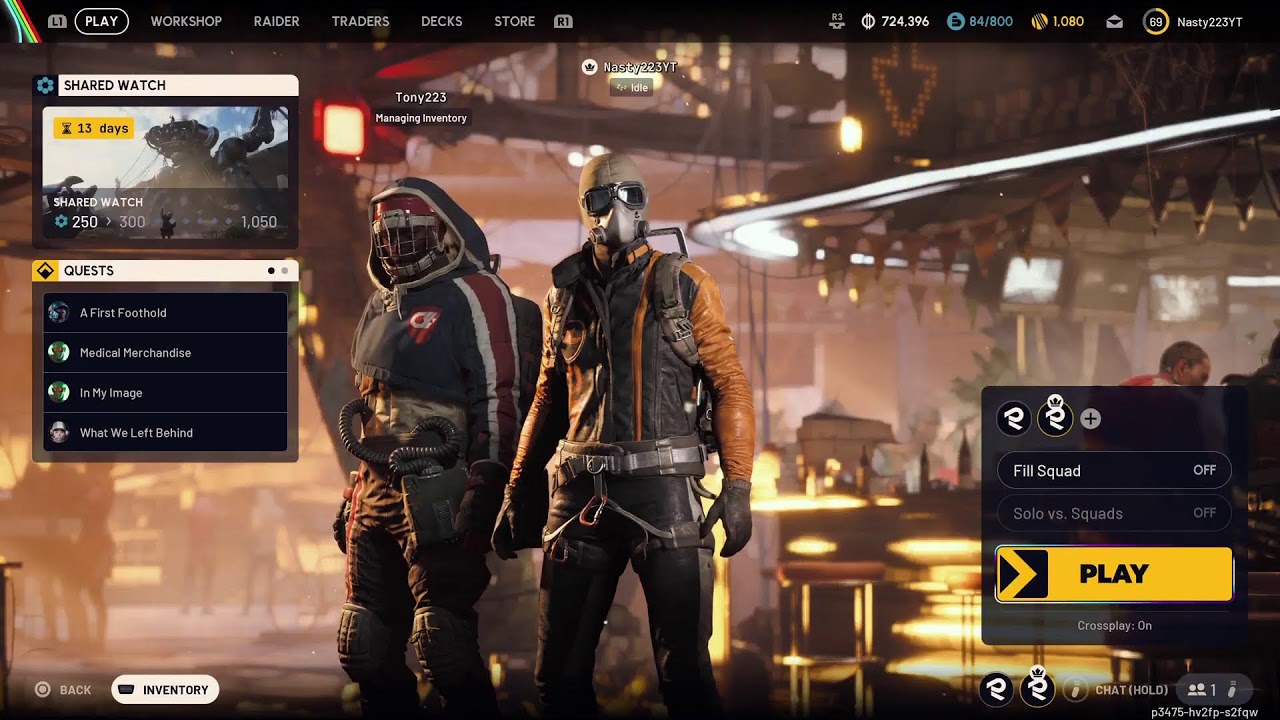Toggle Fill Squad option

coord(1114,471)
